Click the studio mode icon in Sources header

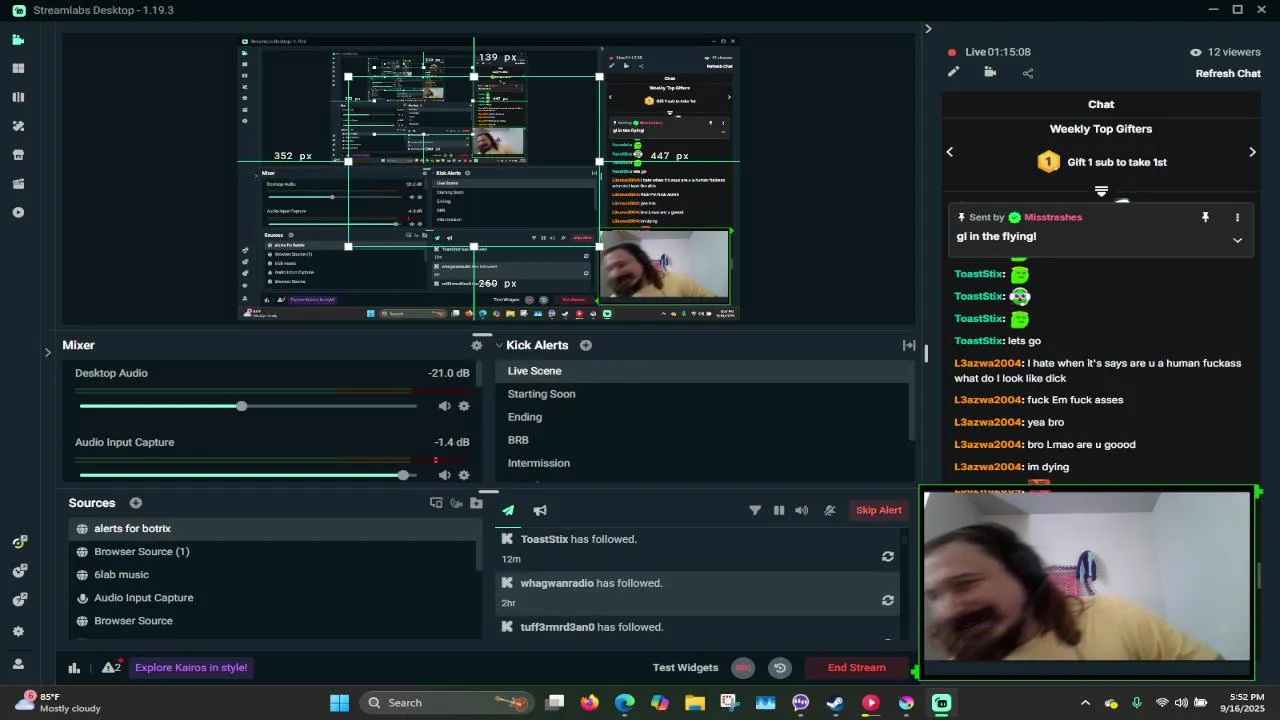pyautogui.click(x=436, y=503)
